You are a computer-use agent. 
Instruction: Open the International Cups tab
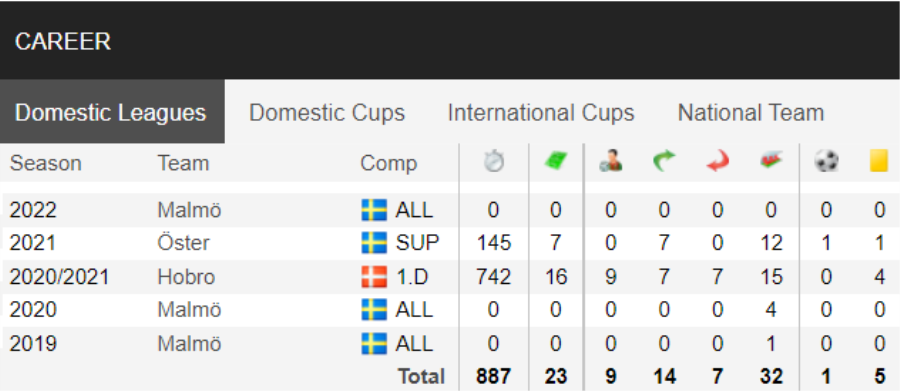(541, 113)
